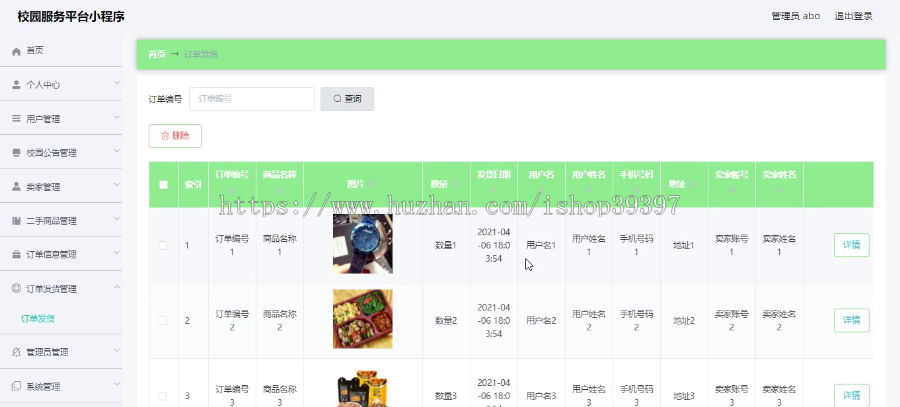Viewport: 900px width, 407px height.
Task: Click the cell reading 地址2
Action: point(684,320)
